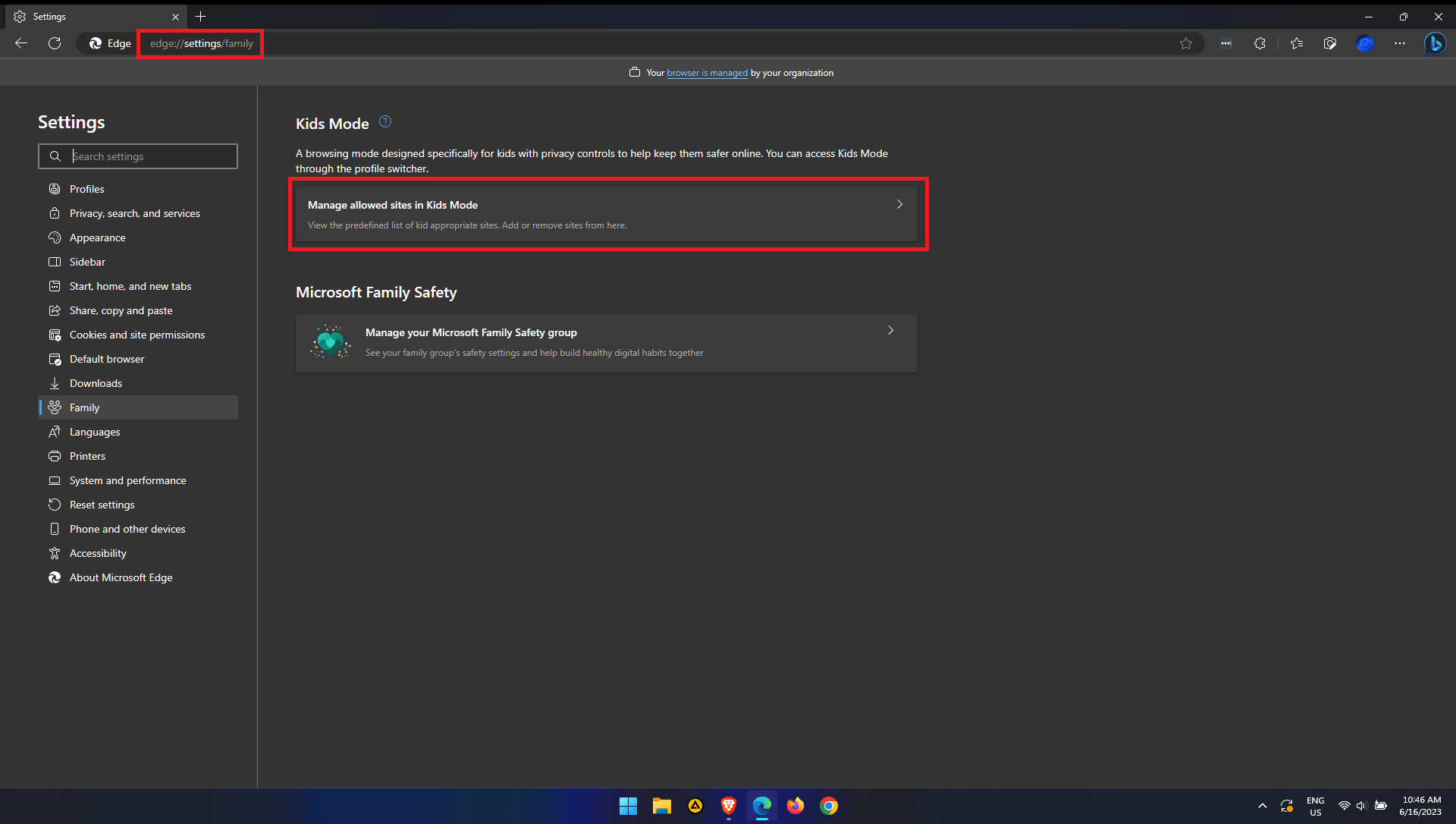
Task: Open the 'browser is managed' link
Action: 707,73
